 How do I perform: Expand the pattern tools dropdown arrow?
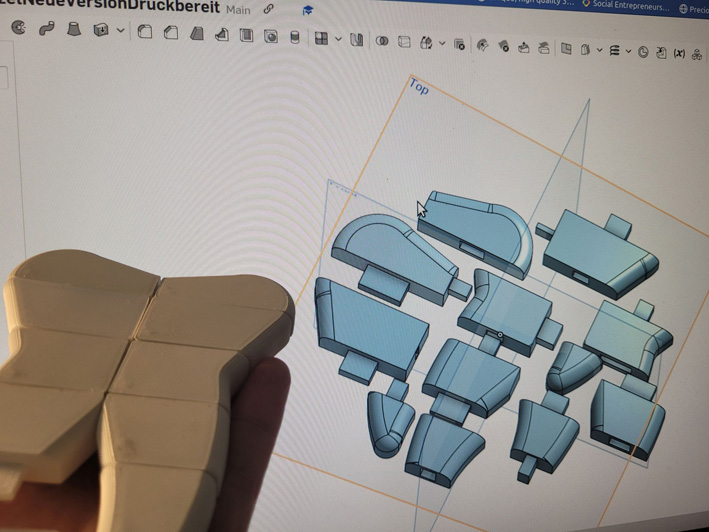339,39
